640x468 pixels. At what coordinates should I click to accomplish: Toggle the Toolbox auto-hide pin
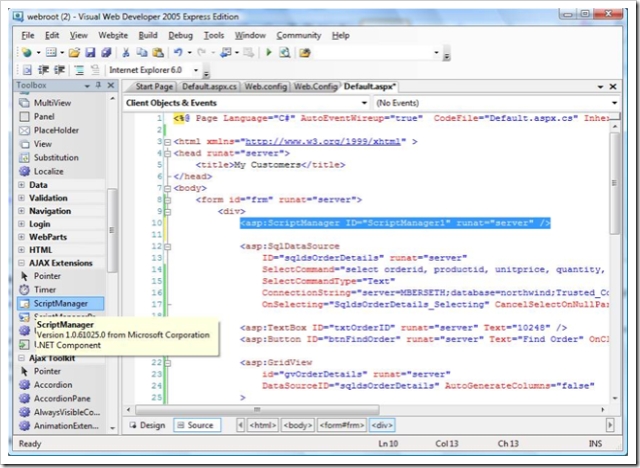click(98, 85)
